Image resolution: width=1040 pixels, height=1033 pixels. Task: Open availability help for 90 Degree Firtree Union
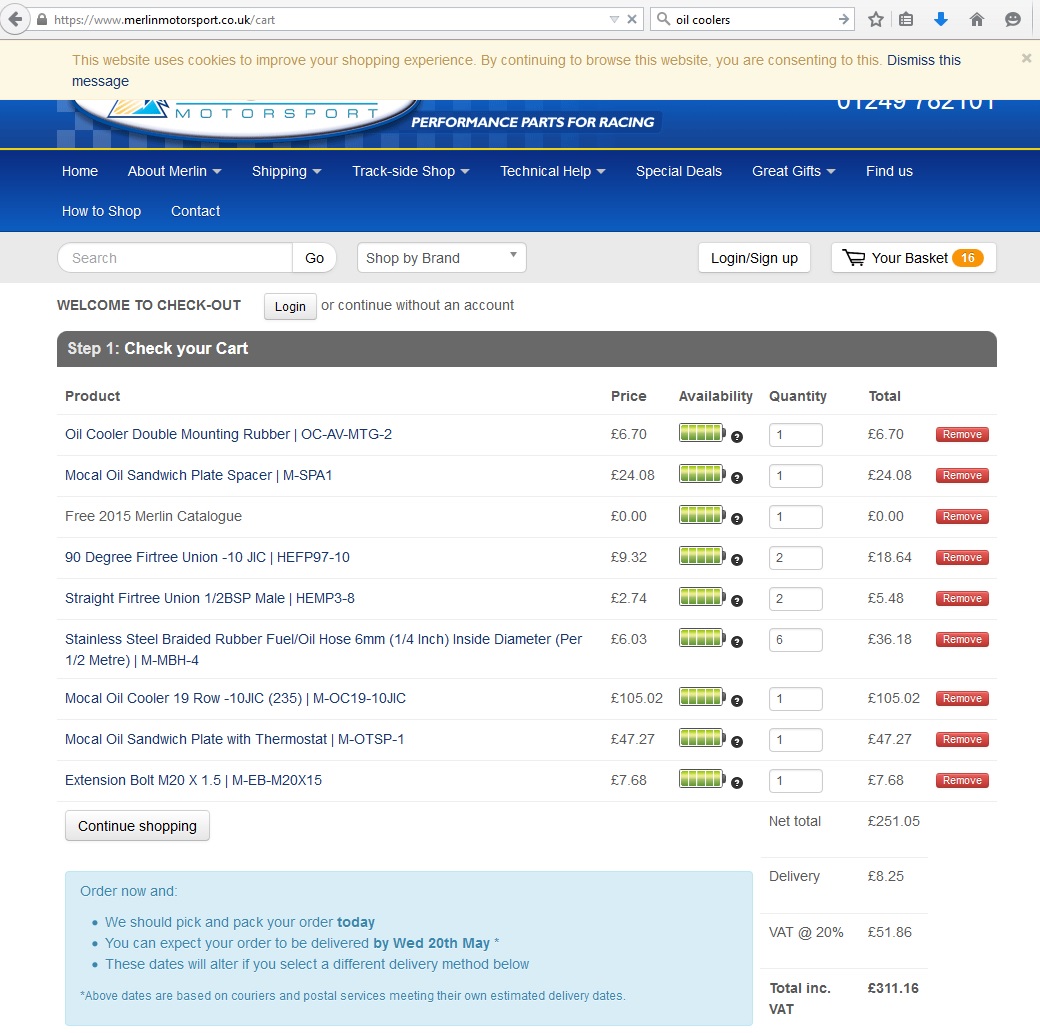click(x=736, y=560)
